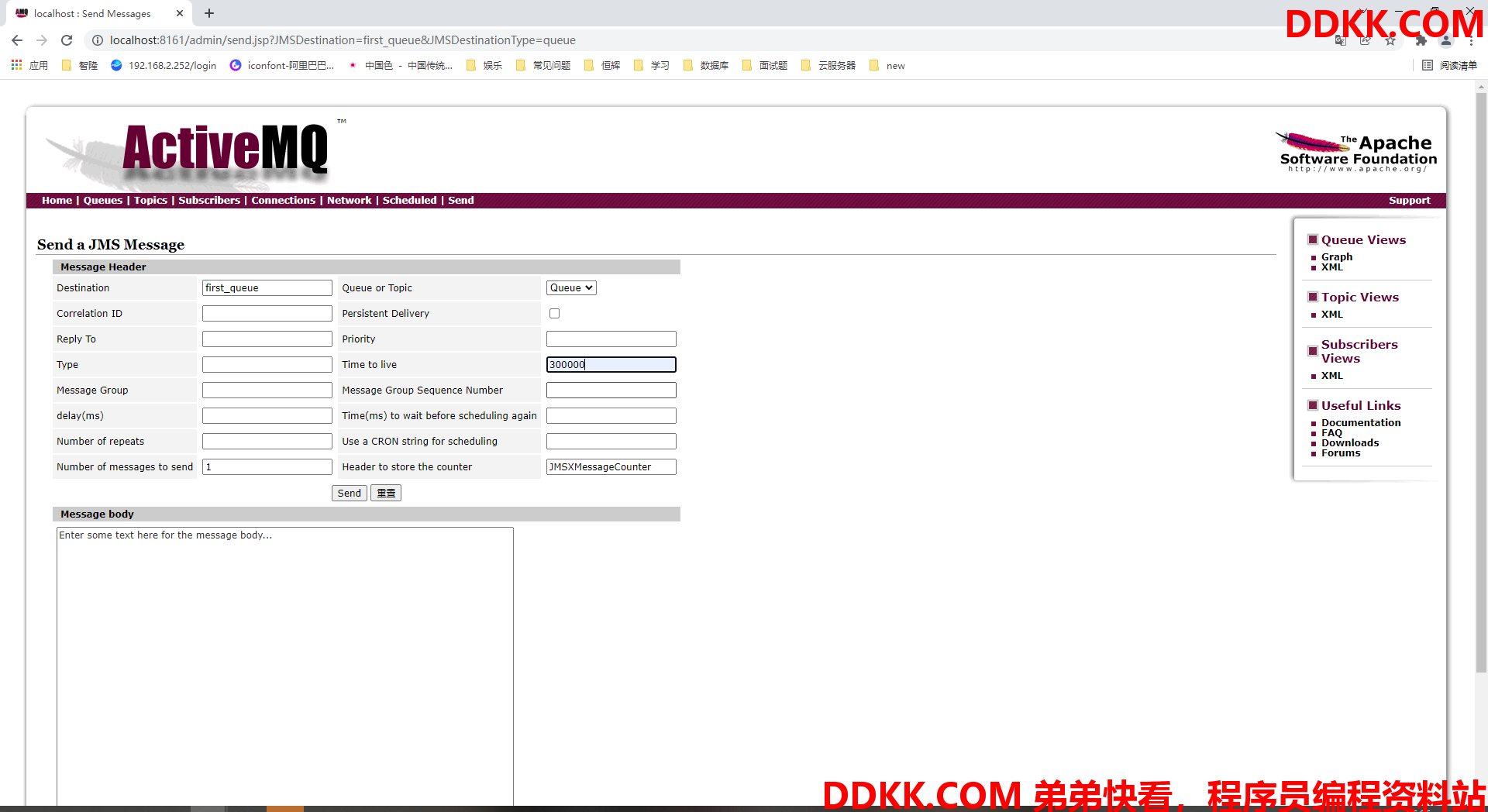Open the 面试题 bookmark folder
The height and width of the screenshot is (812, 1488).
pos(765,65)
